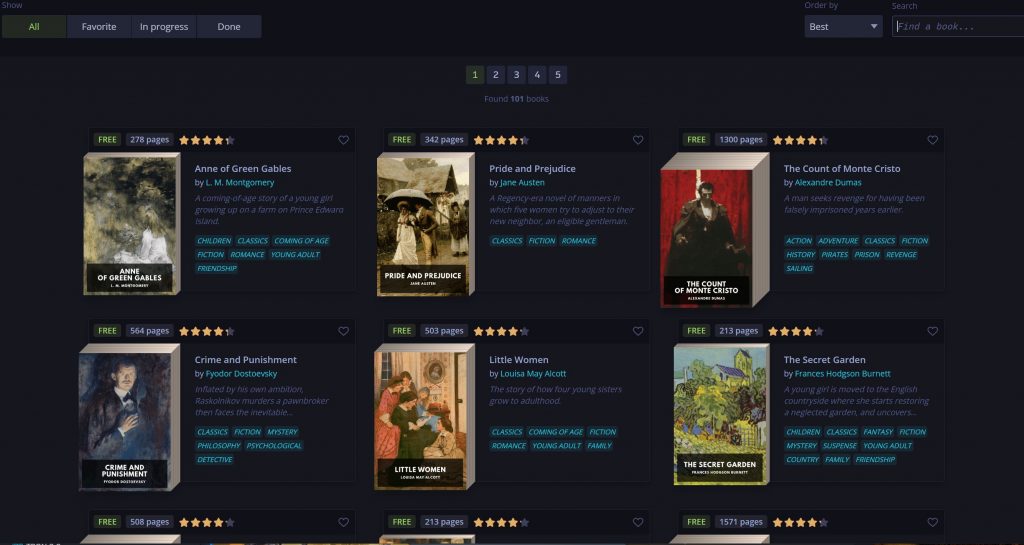Screen dimensions: 1024x545
Task: Go to page 2
Action: pos(496,74)
